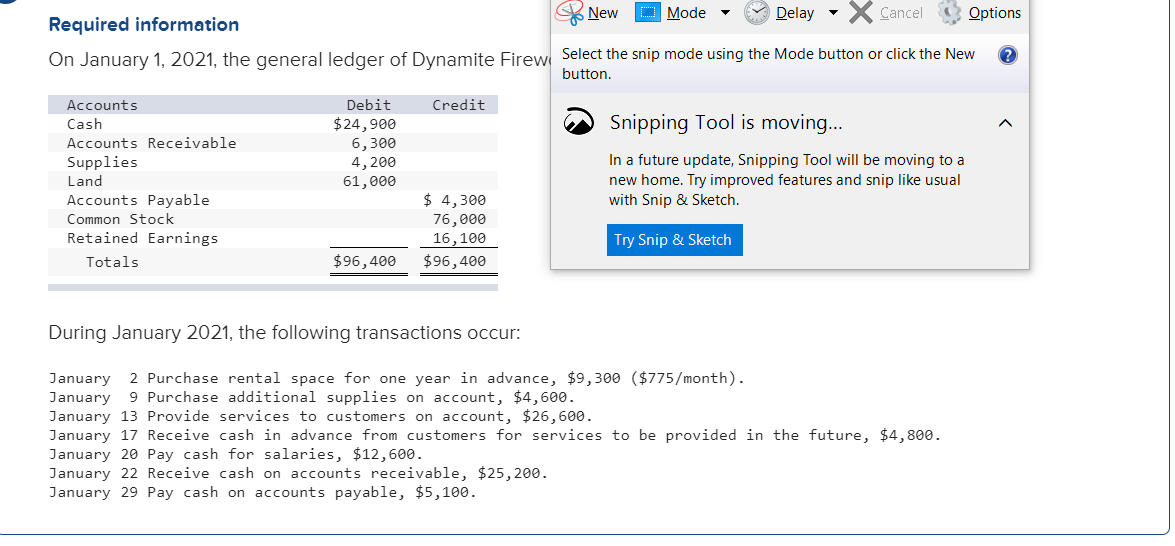Expand the Delay dropdown arrow
This screenshot has height=546, width=1175.
pos(834,13)
